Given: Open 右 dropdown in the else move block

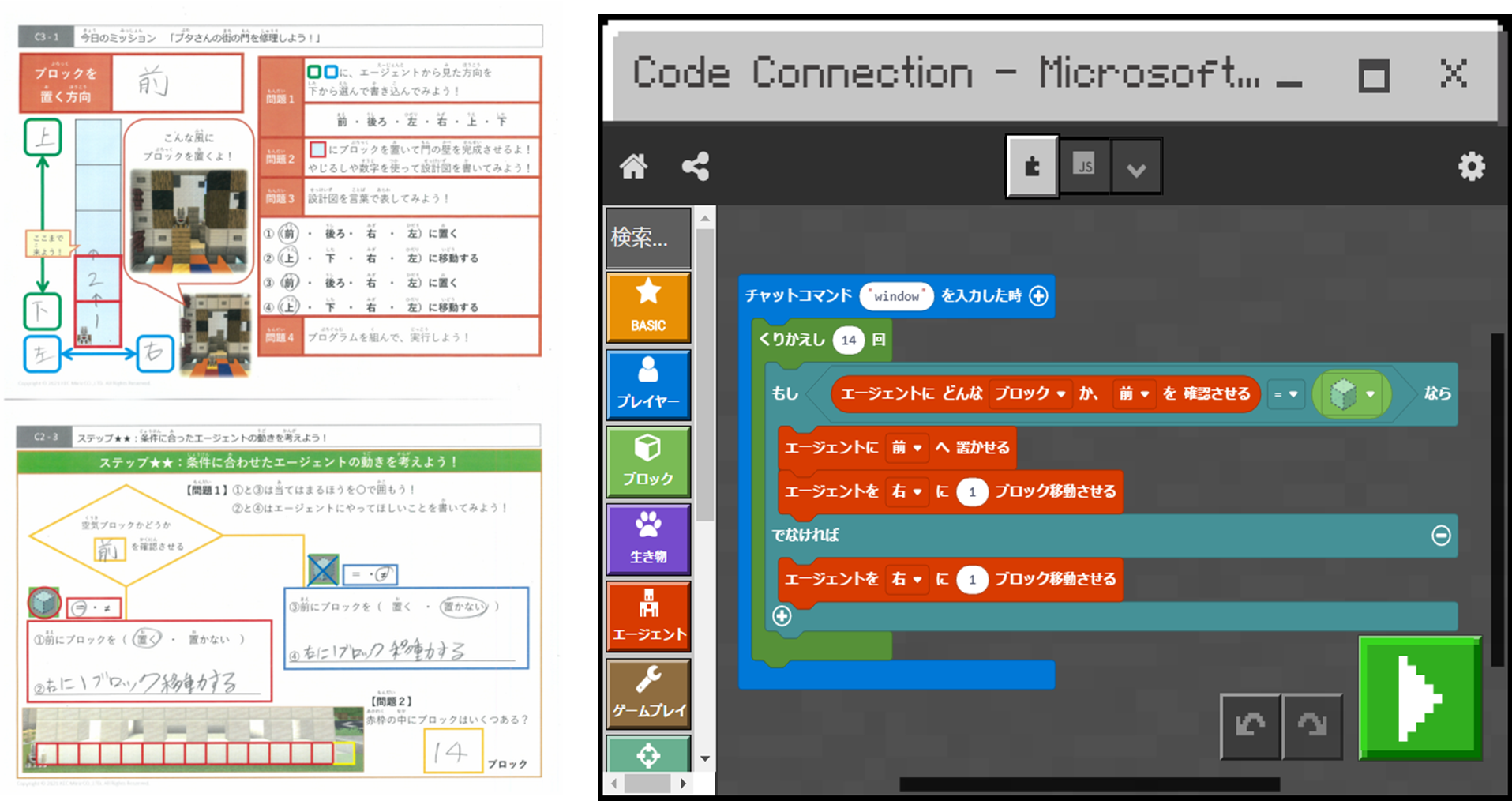Looking at the screenshot, I should [906, 579].
